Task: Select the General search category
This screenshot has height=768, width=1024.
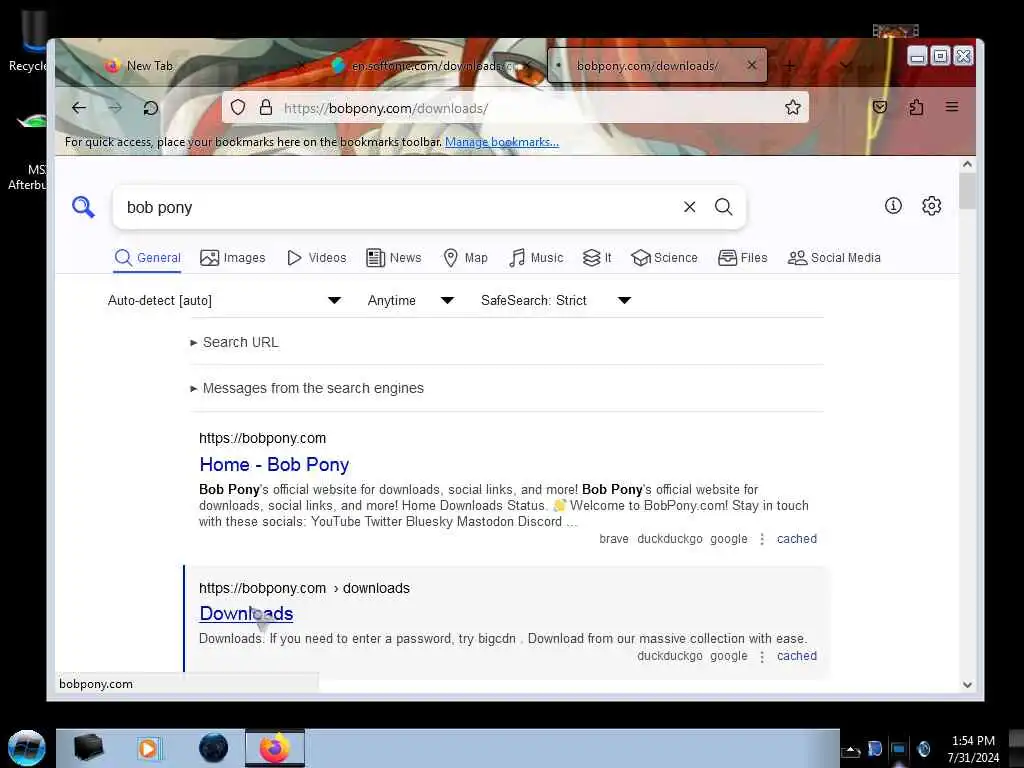Action: pos(148,258)
